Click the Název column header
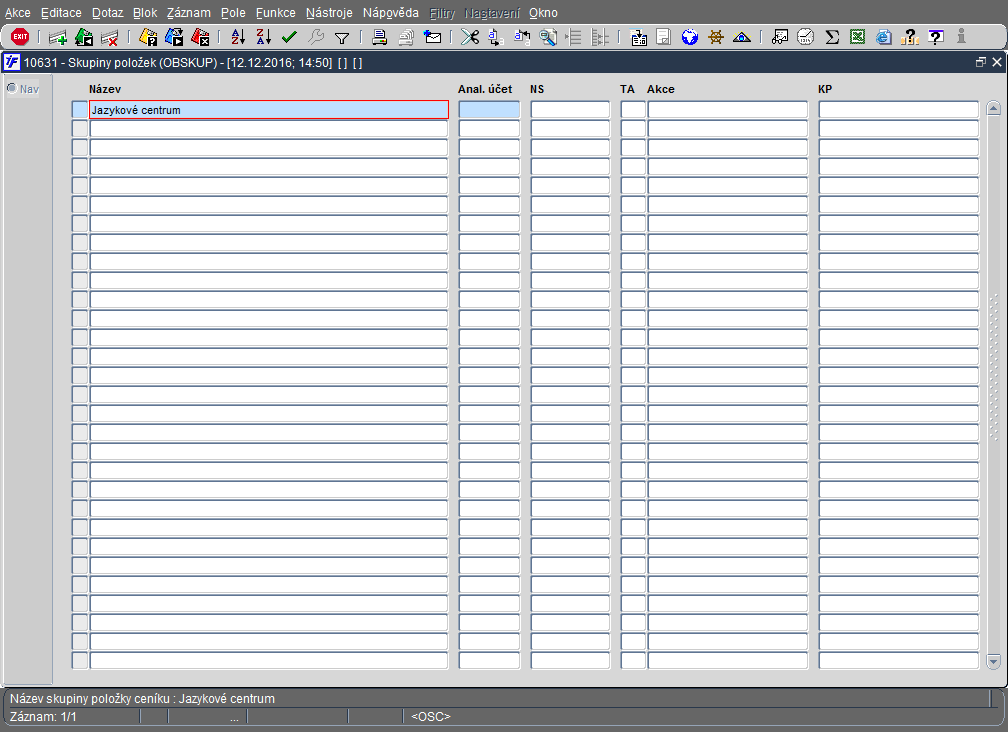 click(x=105, y=89)
